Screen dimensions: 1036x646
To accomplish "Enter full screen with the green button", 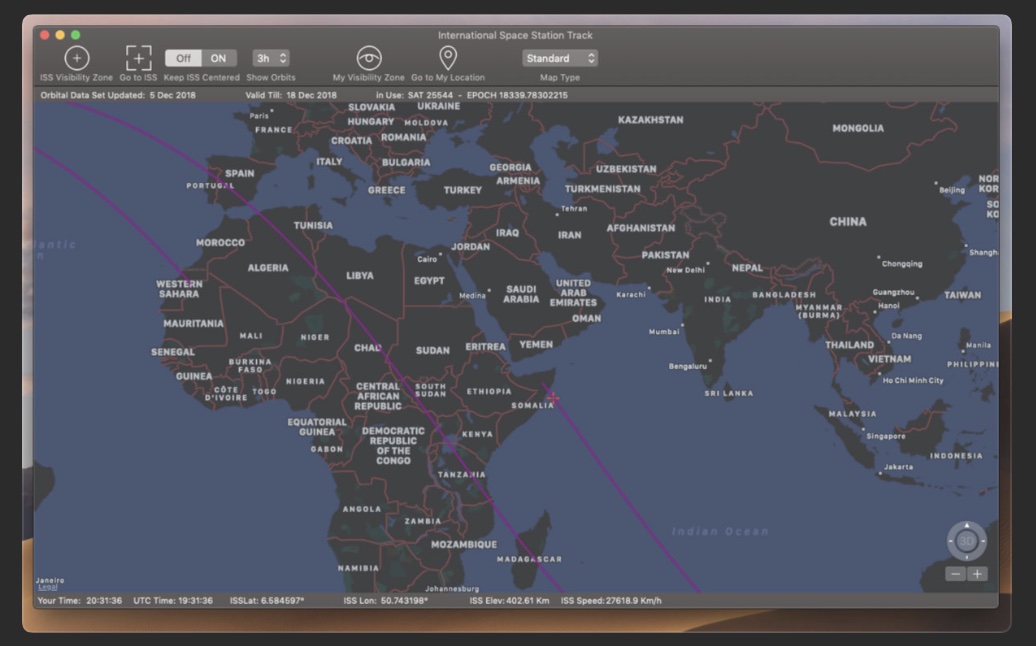I will [x=75, y=35].
